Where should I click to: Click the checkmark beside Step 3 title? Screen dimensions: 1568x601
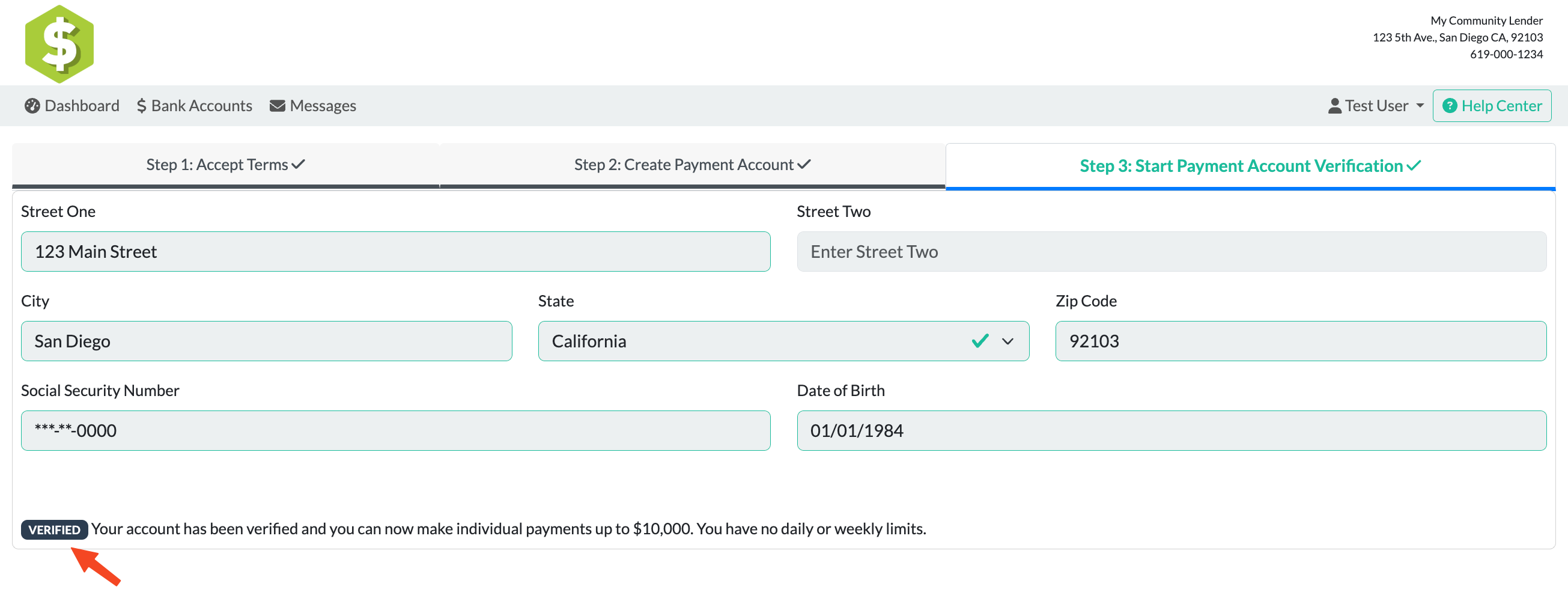point(1414,166)
